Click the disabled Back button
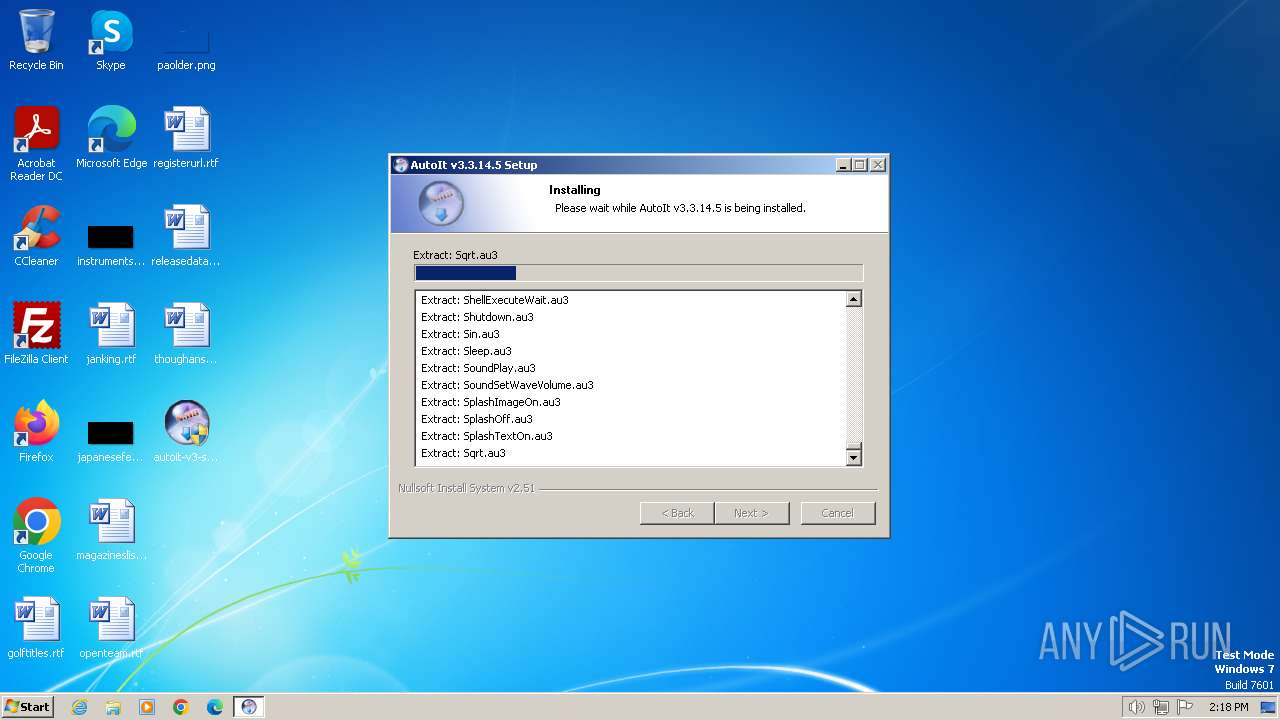 click(x=677, y=513)
